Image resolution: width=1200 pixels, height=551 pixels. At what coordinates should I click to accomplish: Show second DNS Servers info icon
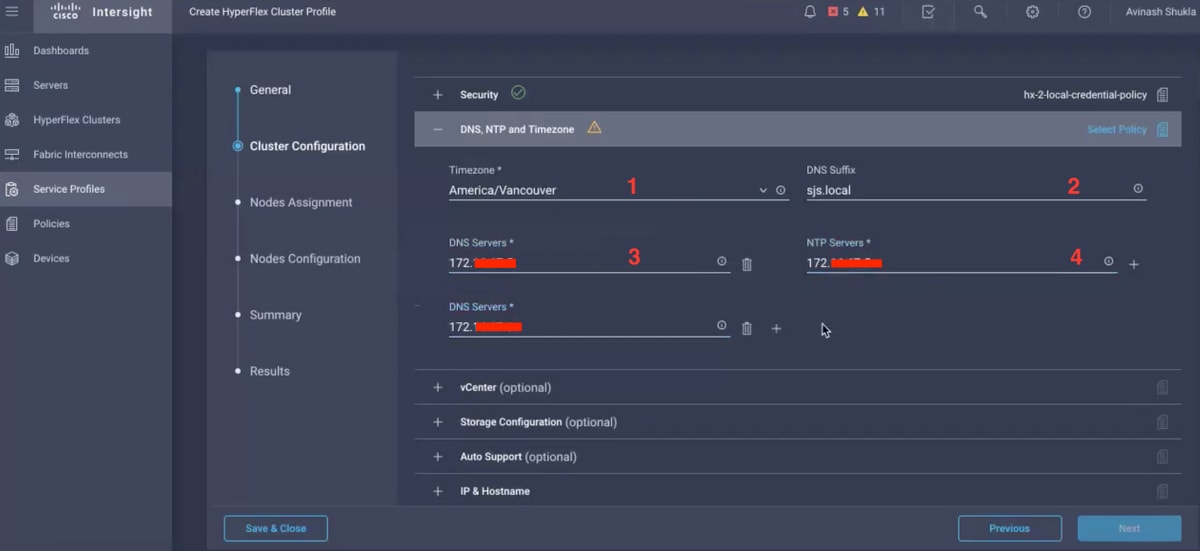(x=722, y=325)
